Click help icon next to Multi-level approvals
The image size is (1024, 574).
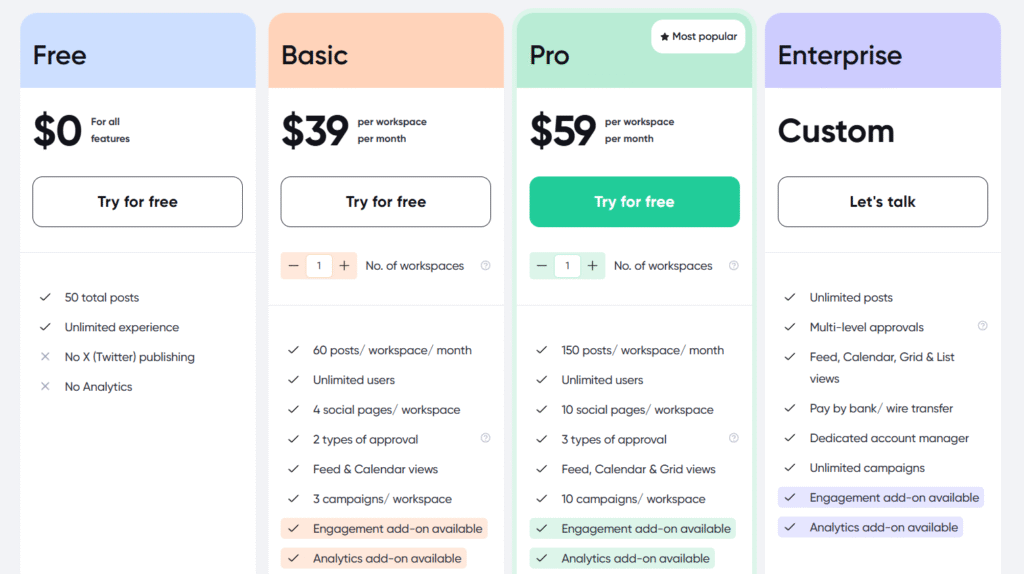point(982,326)
